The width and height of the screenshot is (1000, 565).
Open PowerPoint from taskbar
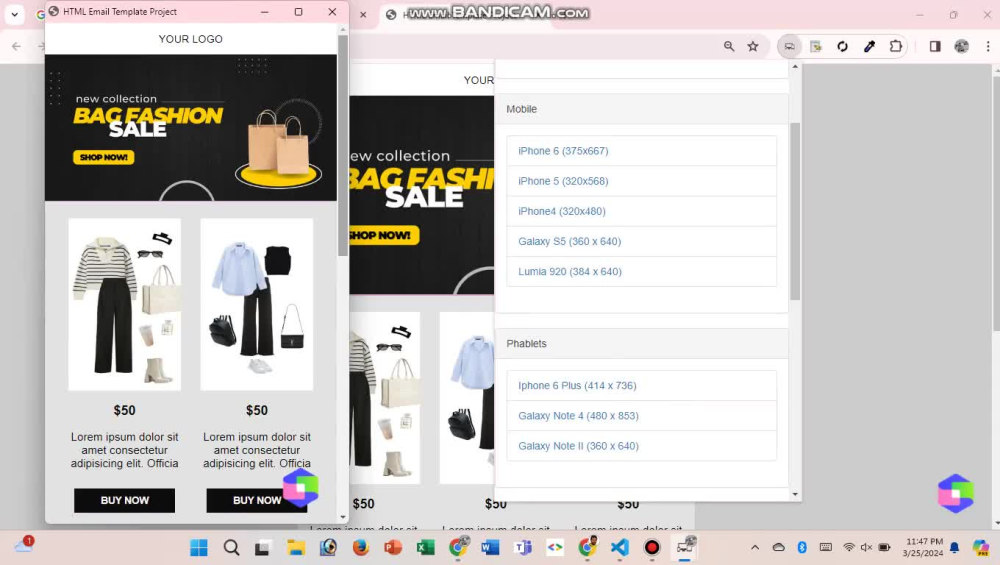(x=393, y=548)
